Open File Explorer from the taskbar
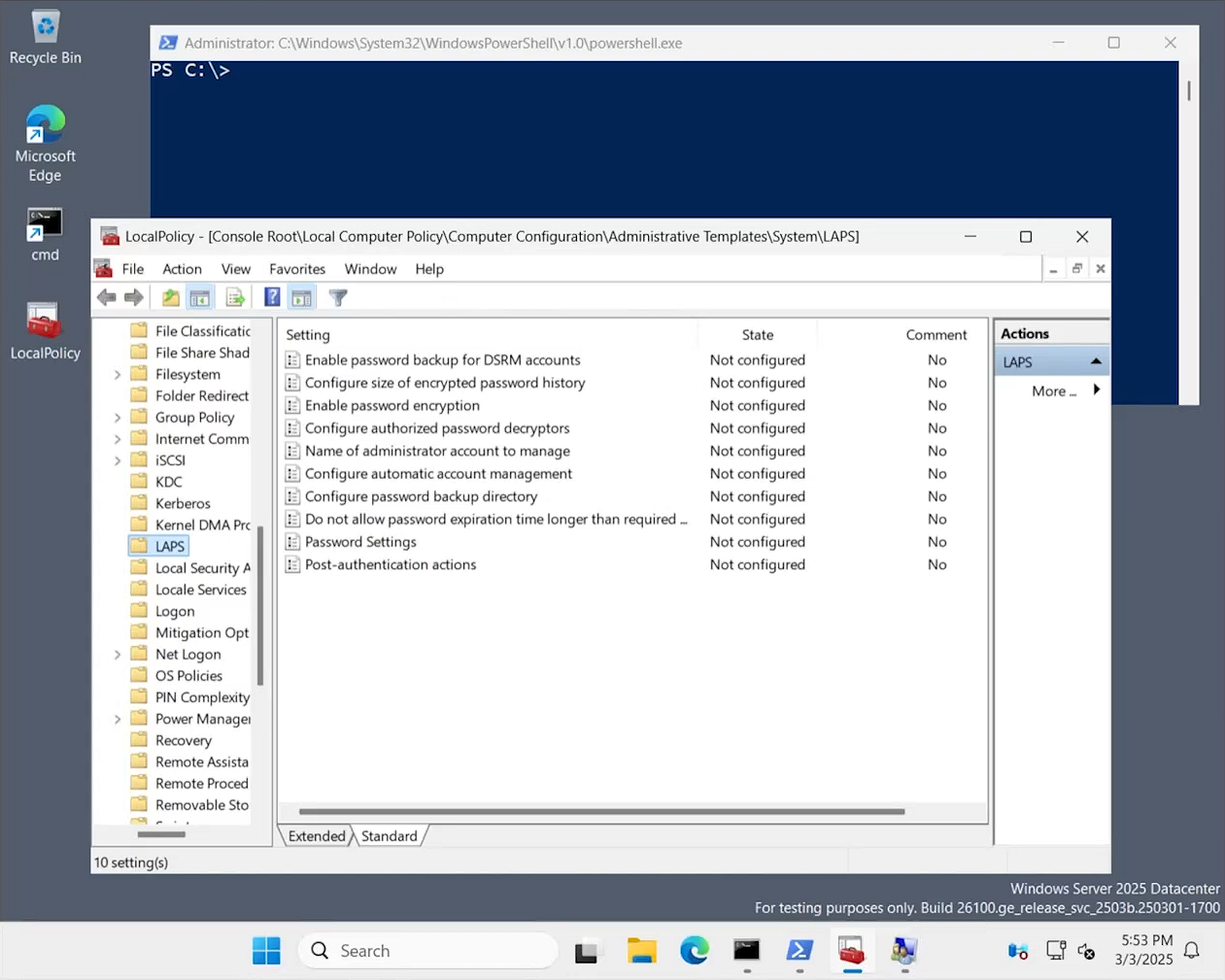 (641, 951)
